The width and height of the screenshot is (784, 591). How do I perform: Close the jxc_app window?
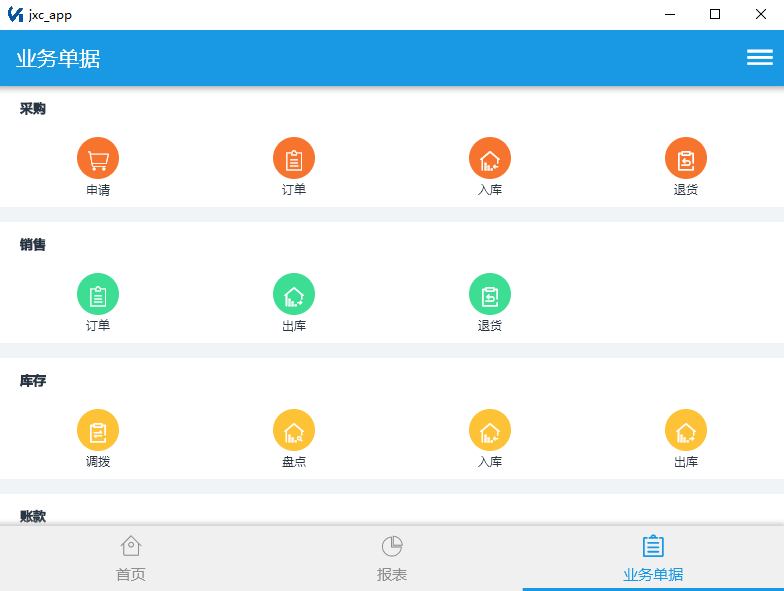(760, 14)
